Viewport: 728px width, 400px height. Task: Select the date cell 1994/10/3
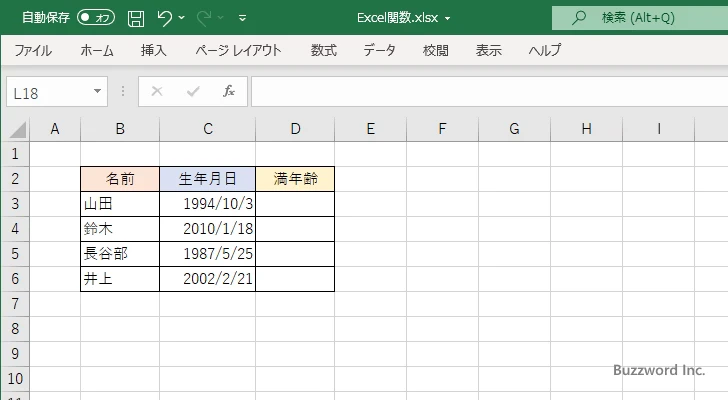[x=208, y=204]
